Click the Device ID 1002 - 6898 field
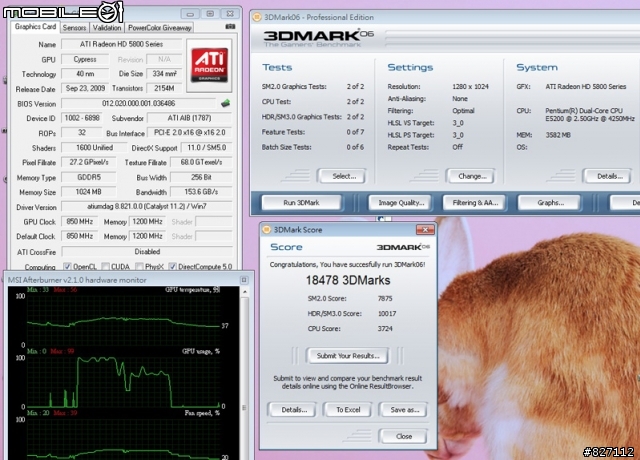The height and width of the screenshot is (460, 640). (x=82, y=118)
